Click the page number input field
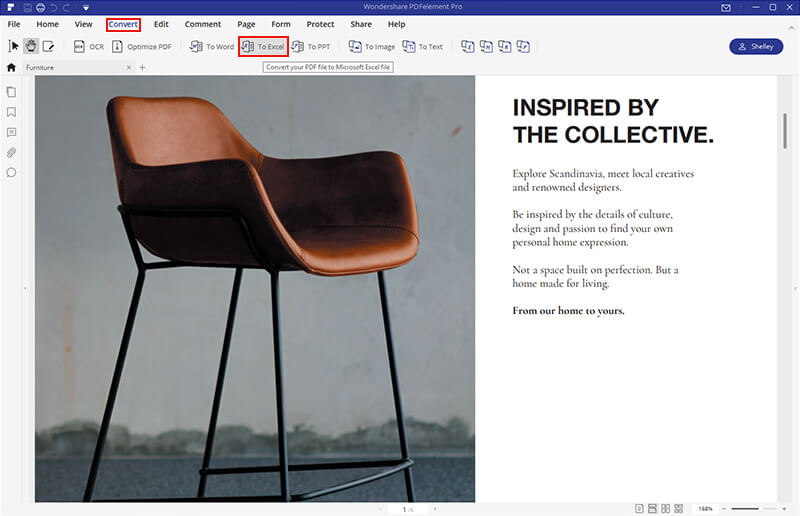 [405, 509]
